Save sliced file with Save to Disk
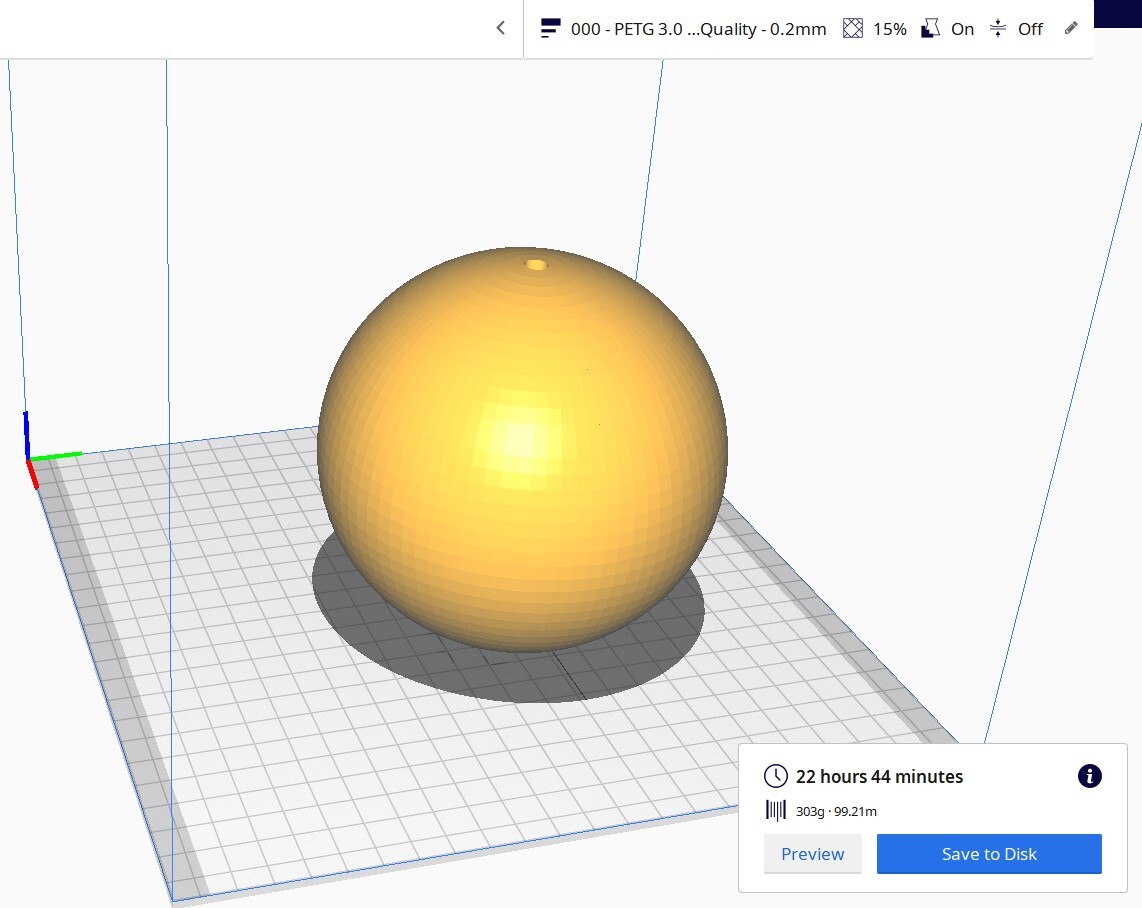This screenshot has width=1142, height=908. pyautogui.click(x=989, y=854)
